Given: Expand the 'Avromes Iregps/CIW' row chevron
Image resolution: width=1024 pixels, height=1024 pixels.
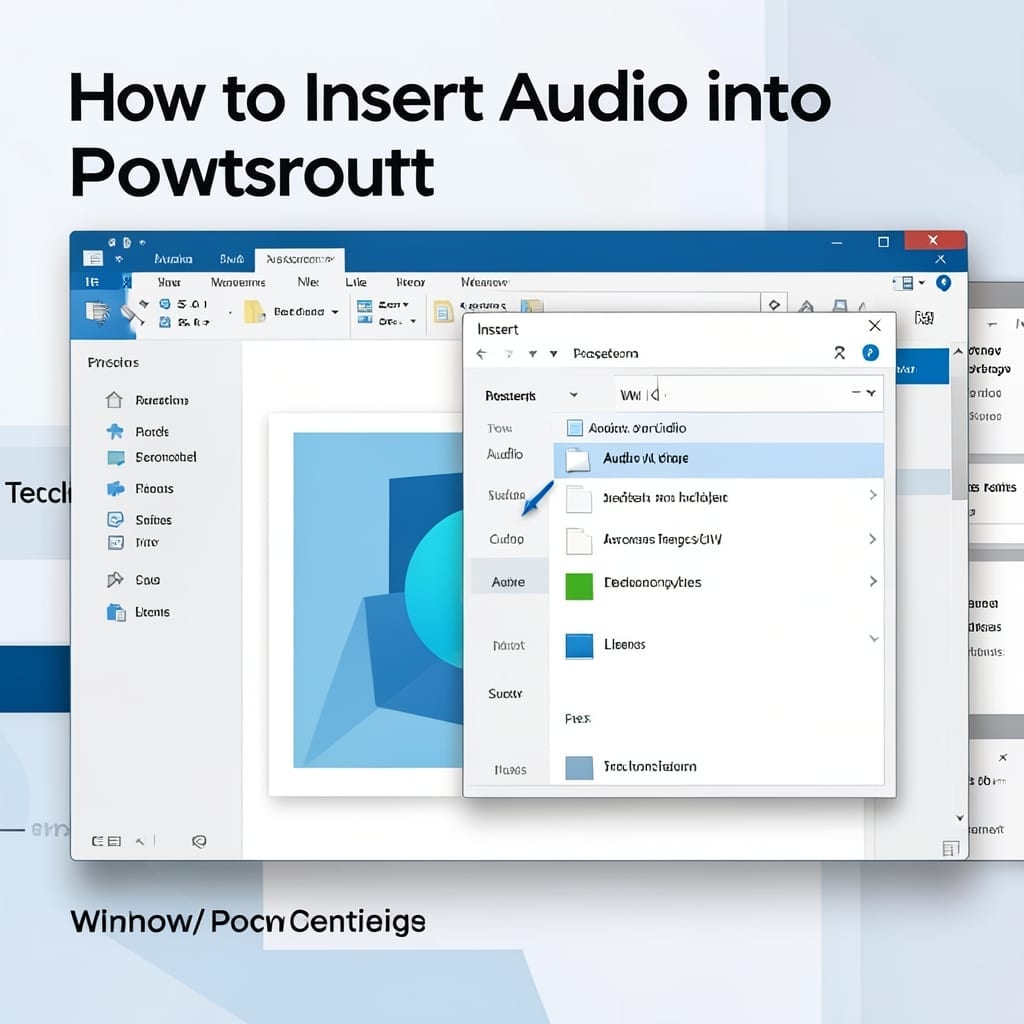Looking at the screenshot, I should pos(872,539).
